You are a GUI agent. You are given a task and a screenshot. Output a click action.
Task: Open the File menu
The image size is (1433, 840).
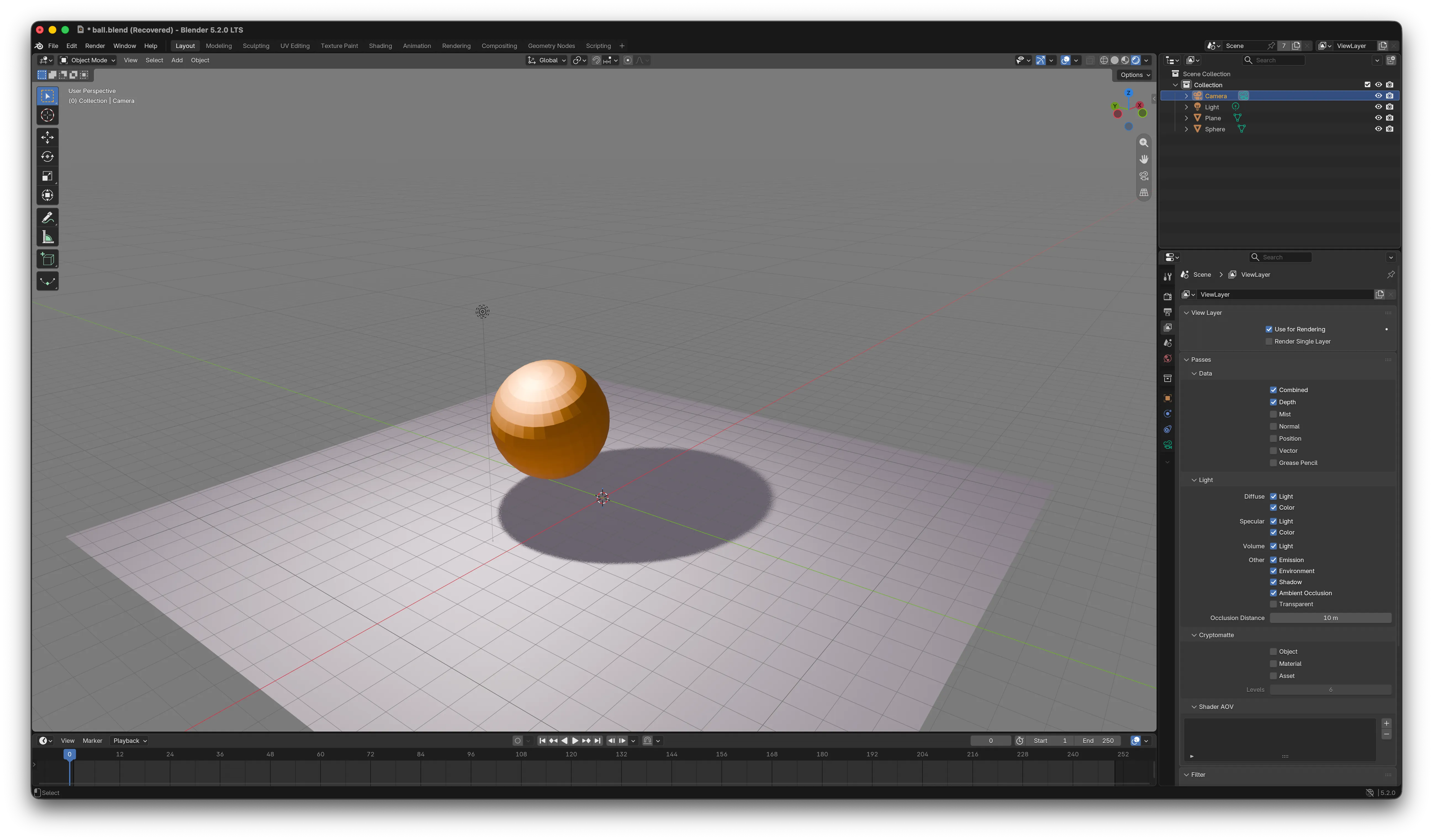(x=53, y=46)
